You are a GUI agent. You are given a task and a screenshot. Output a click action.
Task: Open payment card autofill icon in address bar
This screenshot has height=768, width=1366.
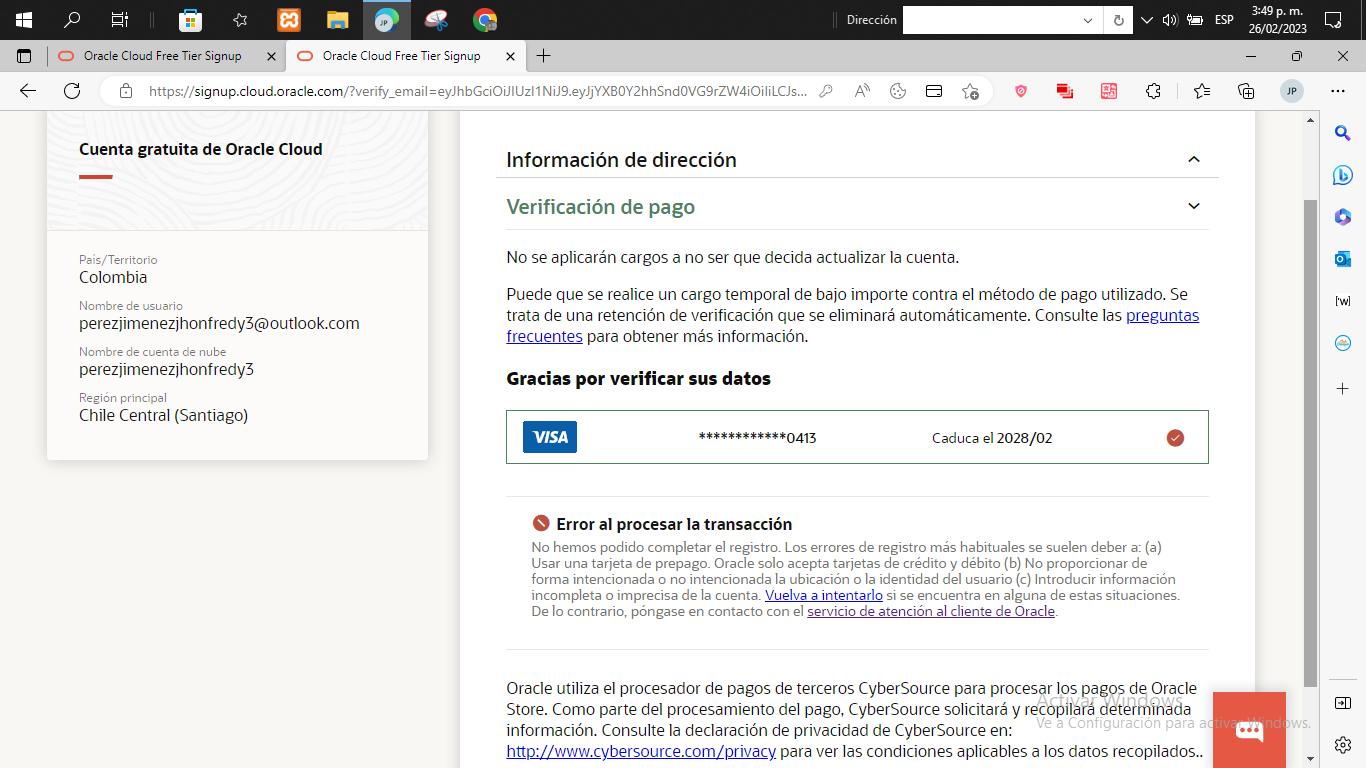[x=934, y=91]
